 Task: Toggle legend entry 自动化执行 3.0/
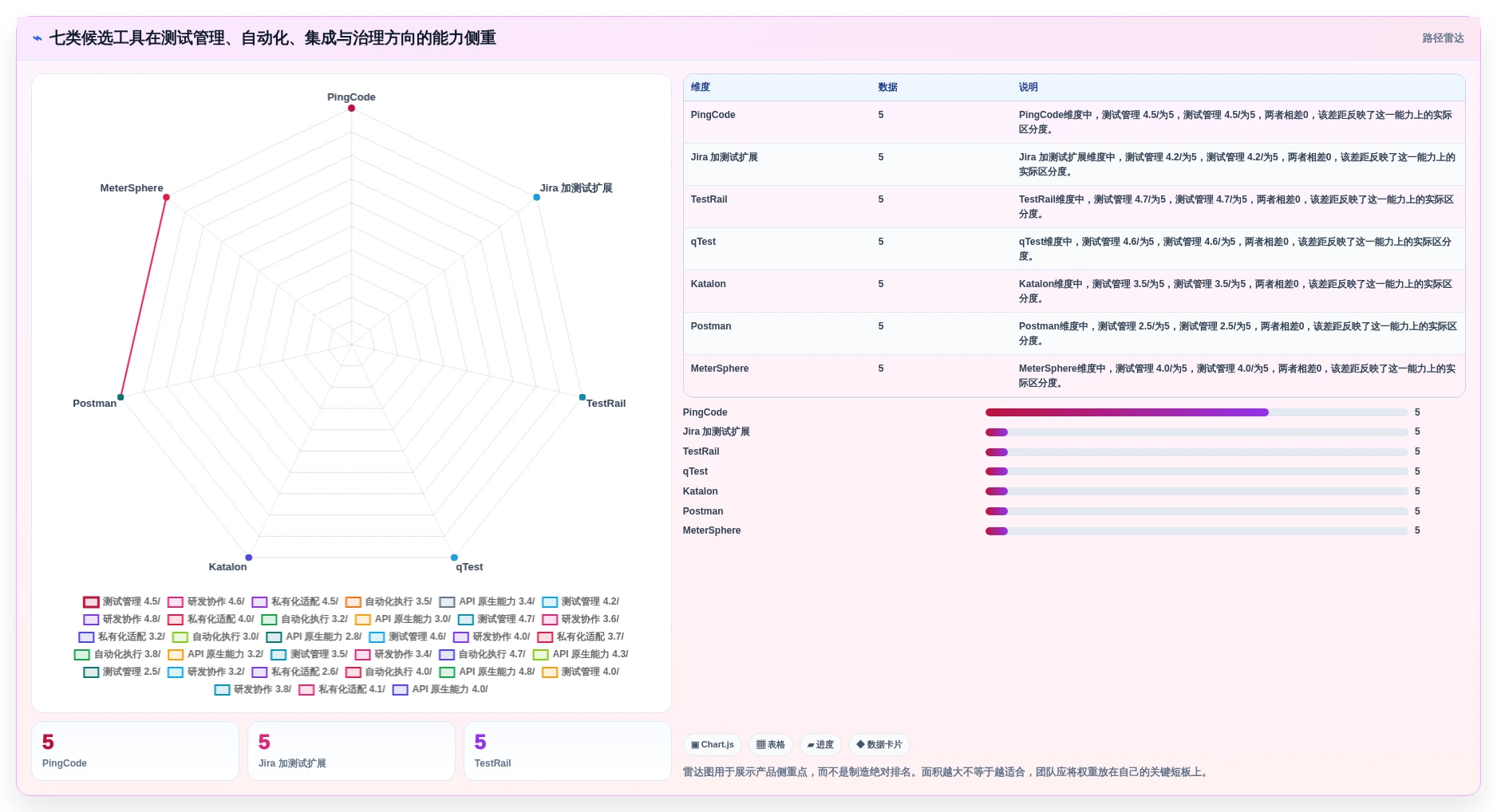[215, 637]
